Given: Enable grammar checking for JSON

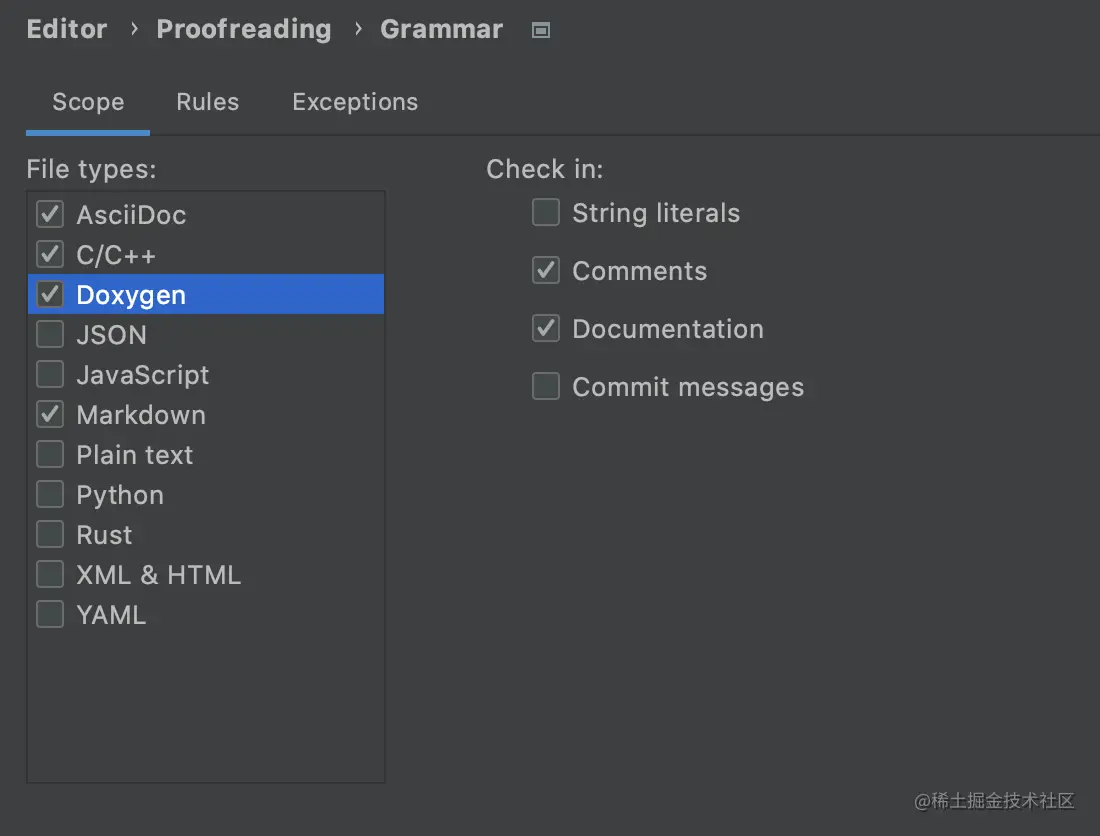Looking at the screenshot, I should pos(50,335).
